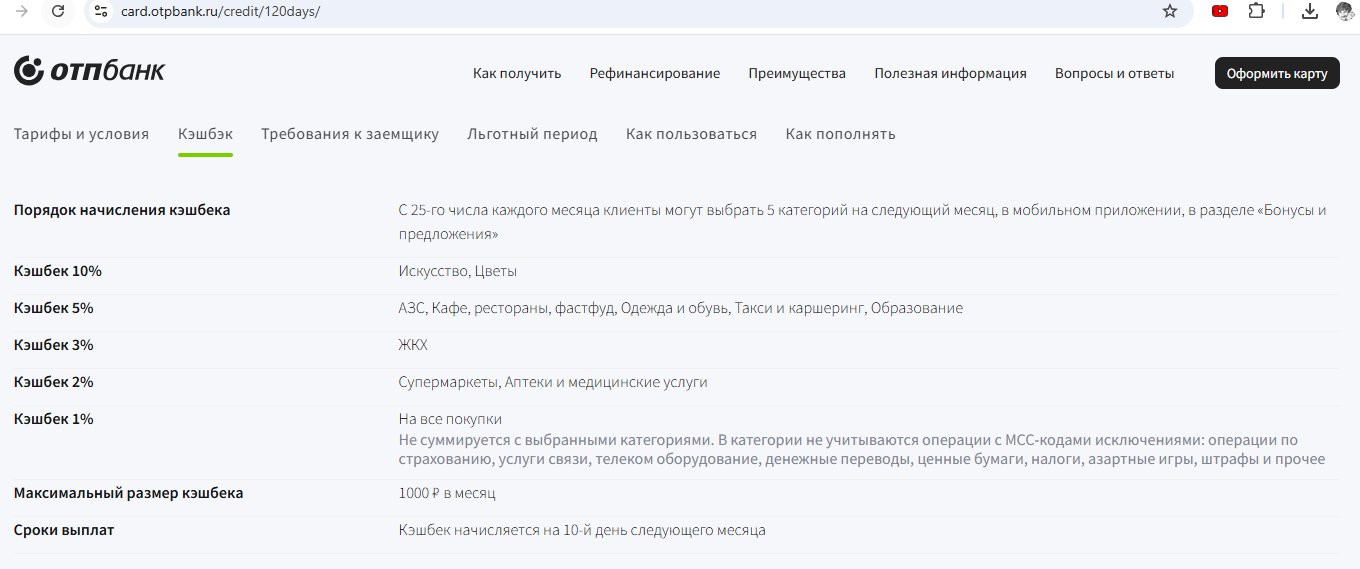
Task: Select Преимущества in the top navigation
Action: (x=797, y=73)
